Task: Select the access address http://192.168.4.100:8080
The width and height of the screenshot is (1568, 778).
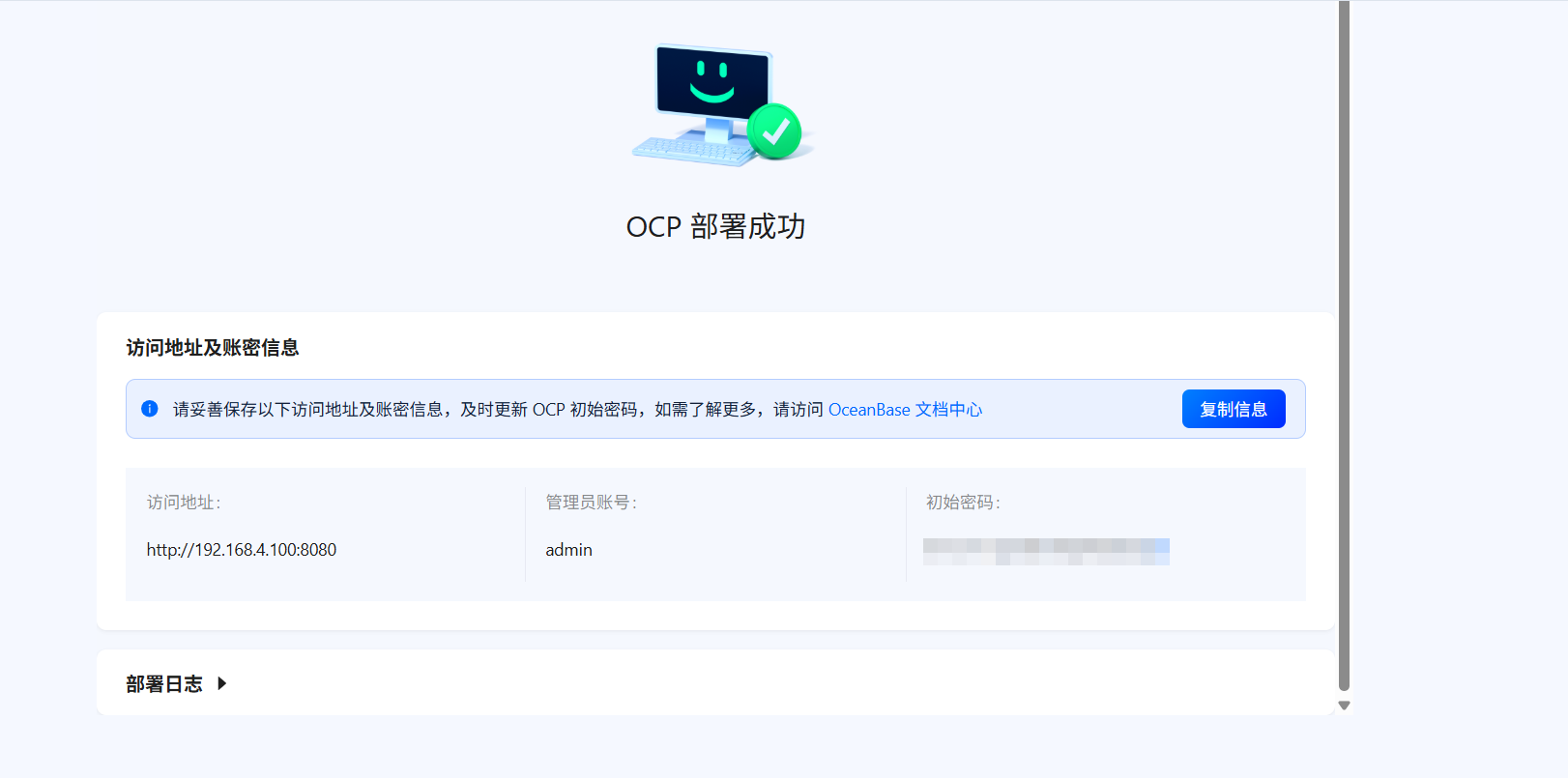Action: pos(242,550)
